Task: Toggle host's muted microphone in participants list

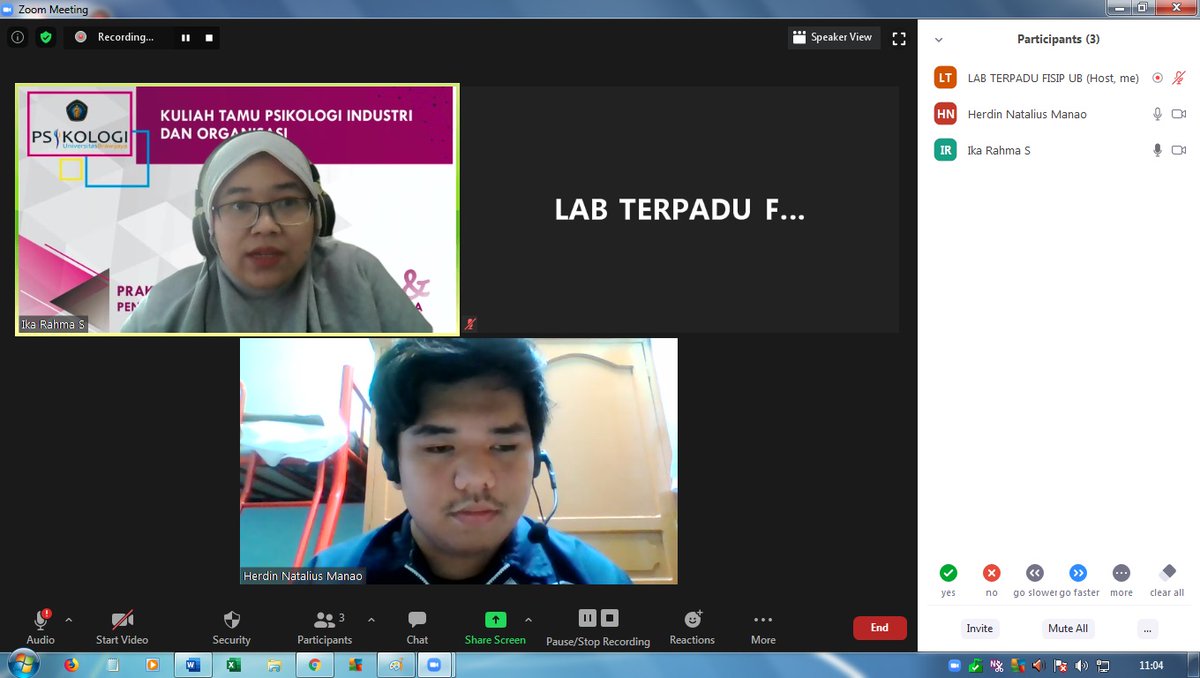Action: [x=1179, y=78]
